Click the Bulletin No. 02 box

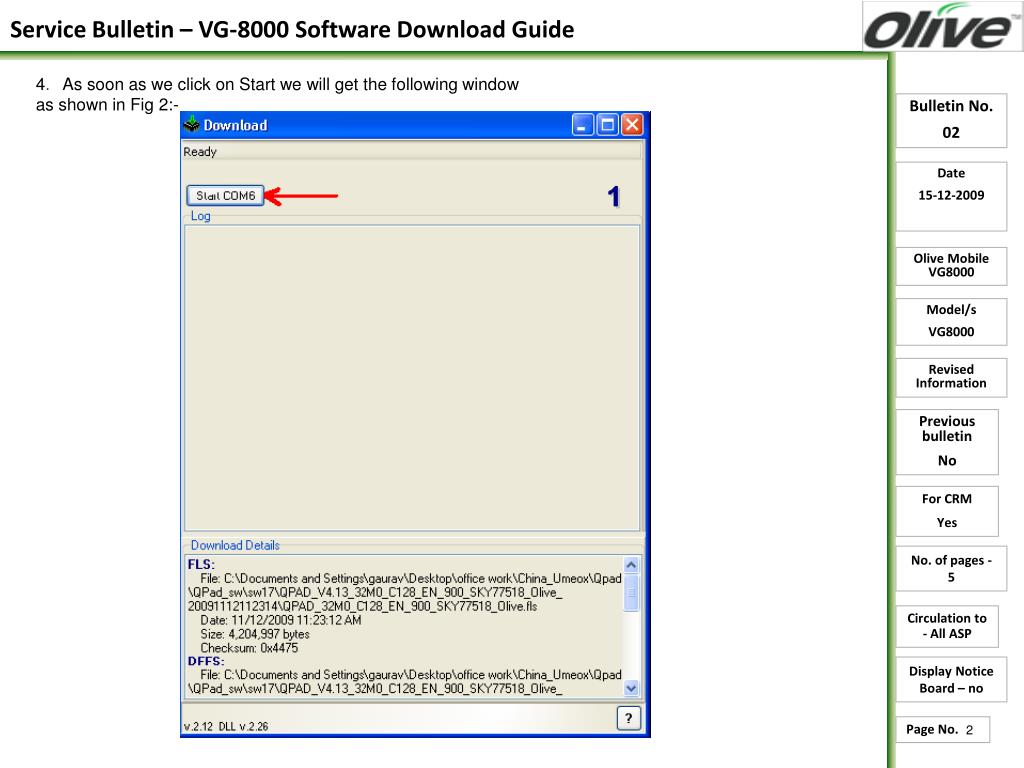951,120
